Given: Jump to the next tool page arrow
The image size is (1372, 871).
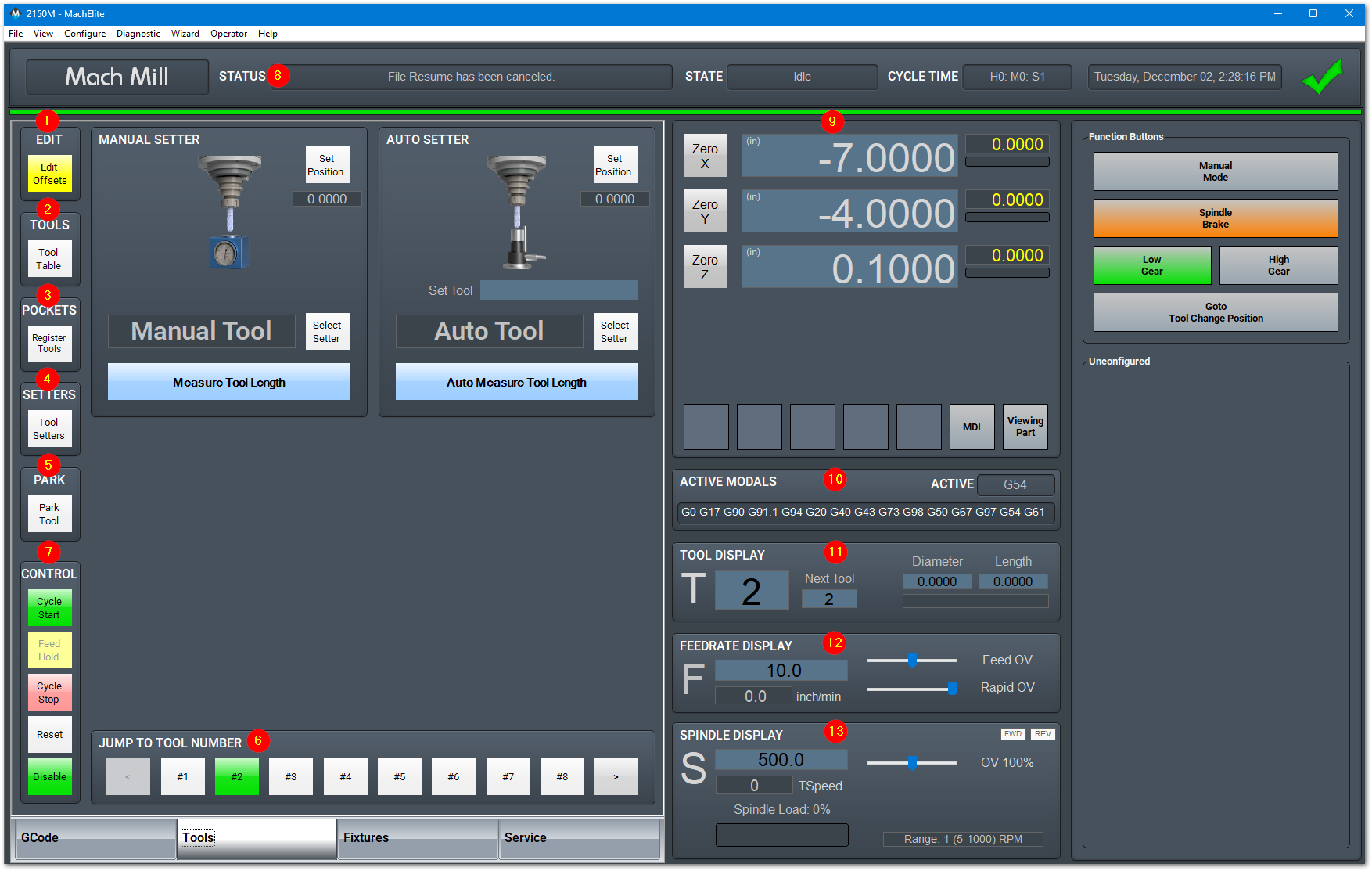Looking at the screenshot, I should 616,776.
